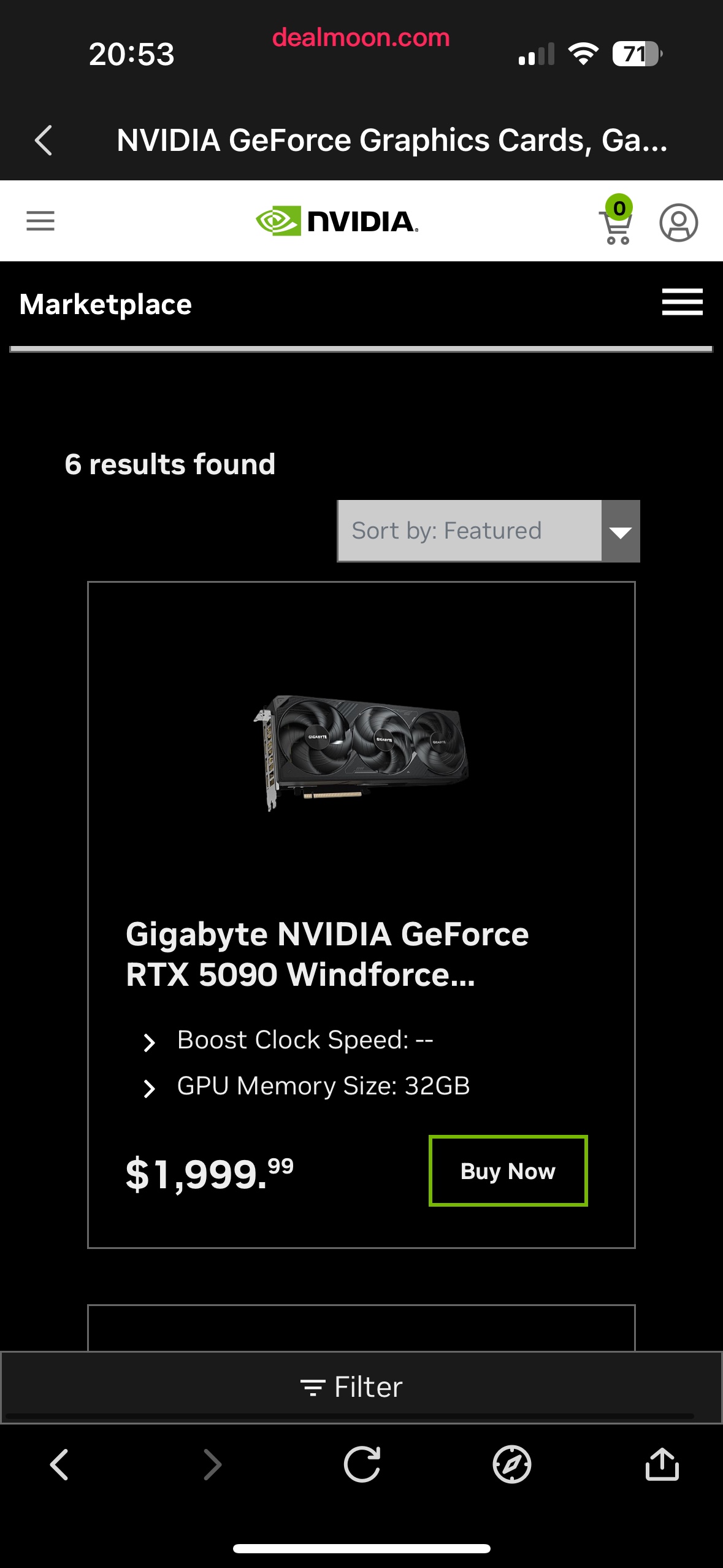Open the Marketplace menu icon
Viewport: 723px width, 1568px height.
click(682, 302)
